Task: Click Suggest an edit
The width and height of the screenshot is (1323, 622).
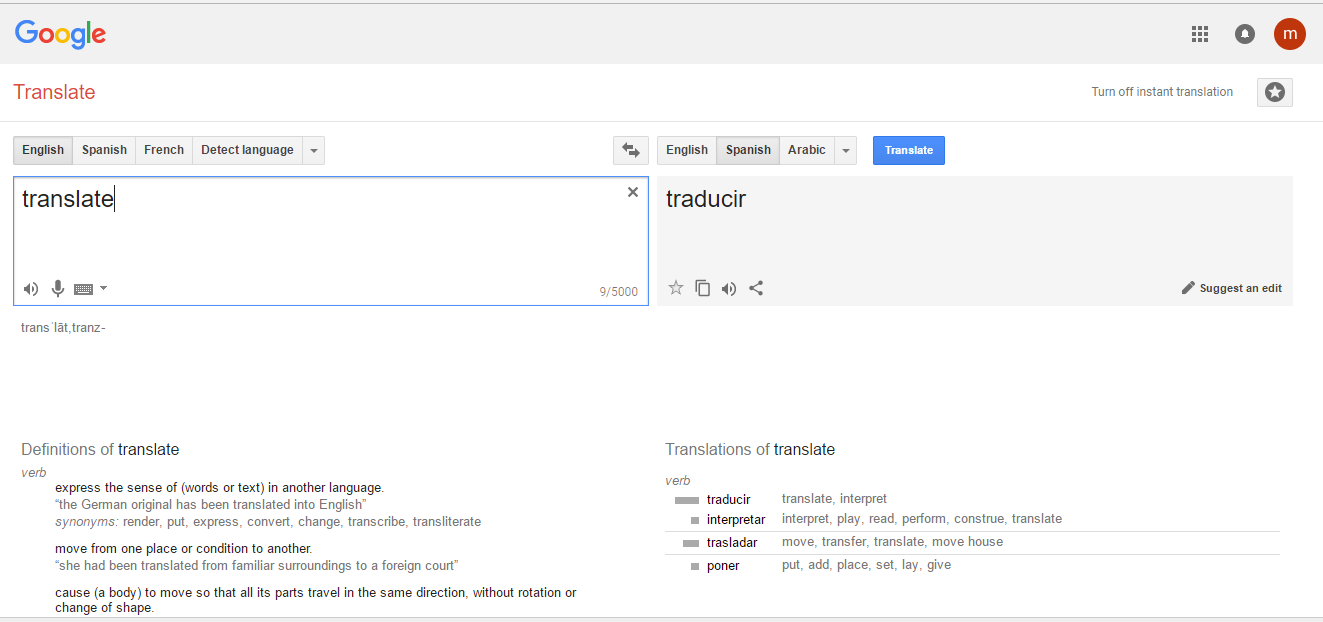Action: click(x=1232, y=288)
